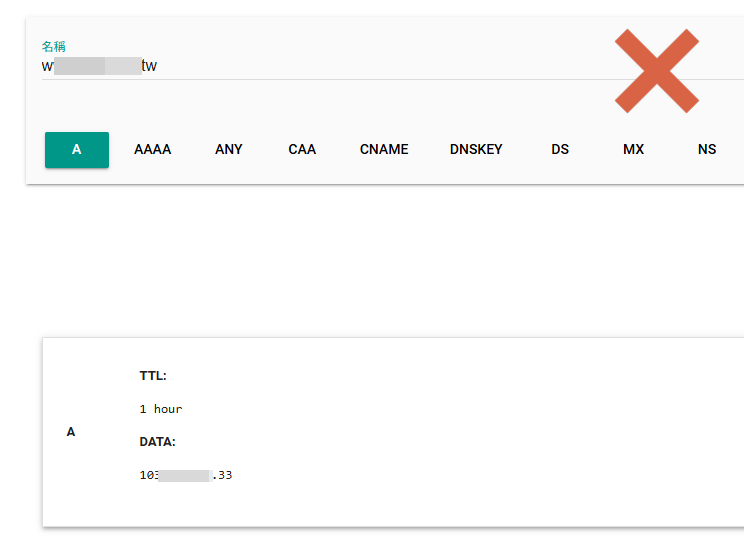Click the IP address ending in .33

pos(186,475)
